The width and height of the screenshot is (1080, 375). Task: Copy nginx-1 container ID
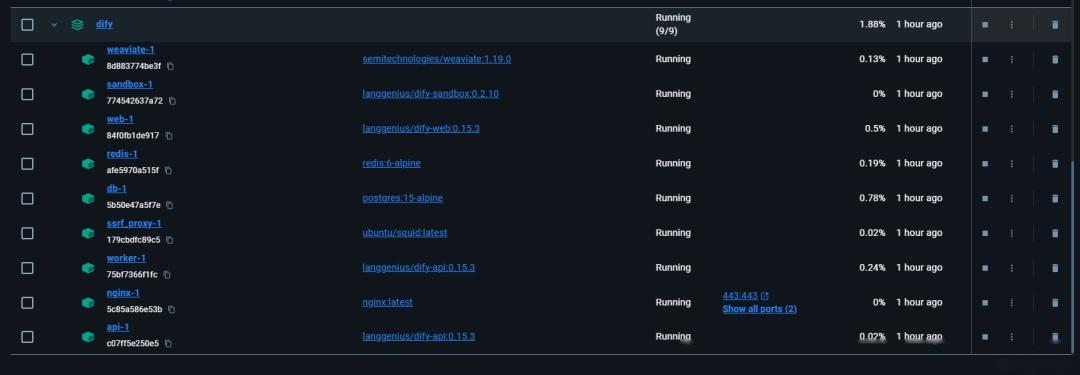point(172,310)
